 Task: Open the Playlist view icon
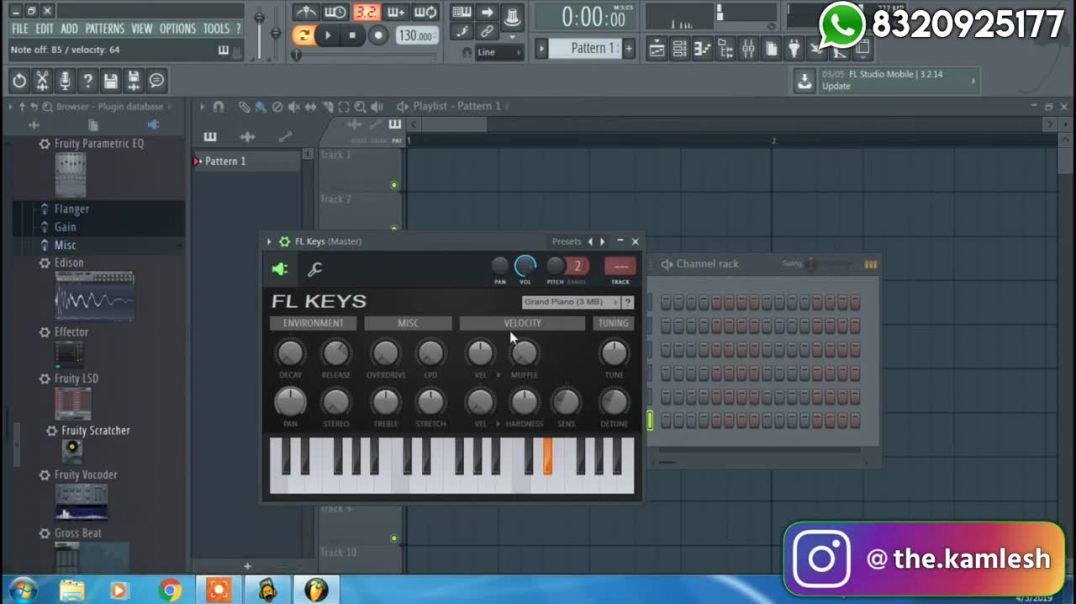[x=656, y=49]
